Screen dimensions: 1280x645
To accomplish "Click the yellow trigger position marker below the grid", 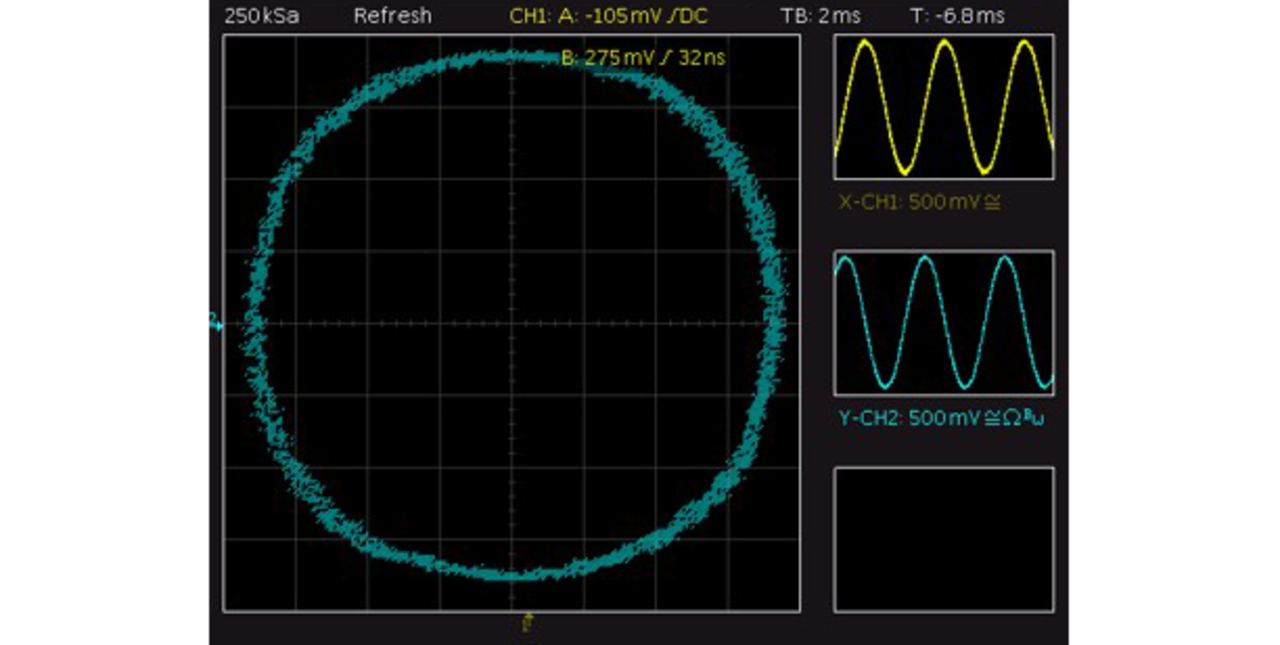I will click(528, 624).
